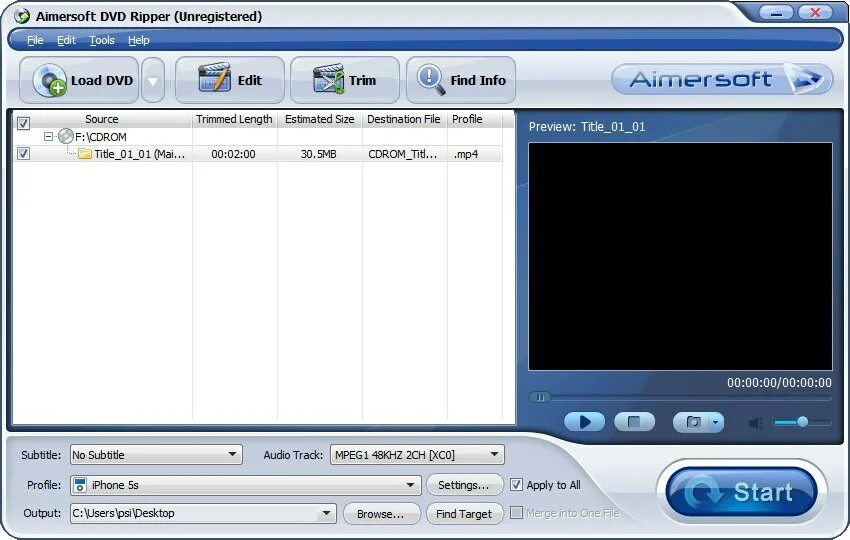The width and height of the screenshot is (850, 540).
Task: Minimize the Aimersoft window
Action: [x=776, y=12]
